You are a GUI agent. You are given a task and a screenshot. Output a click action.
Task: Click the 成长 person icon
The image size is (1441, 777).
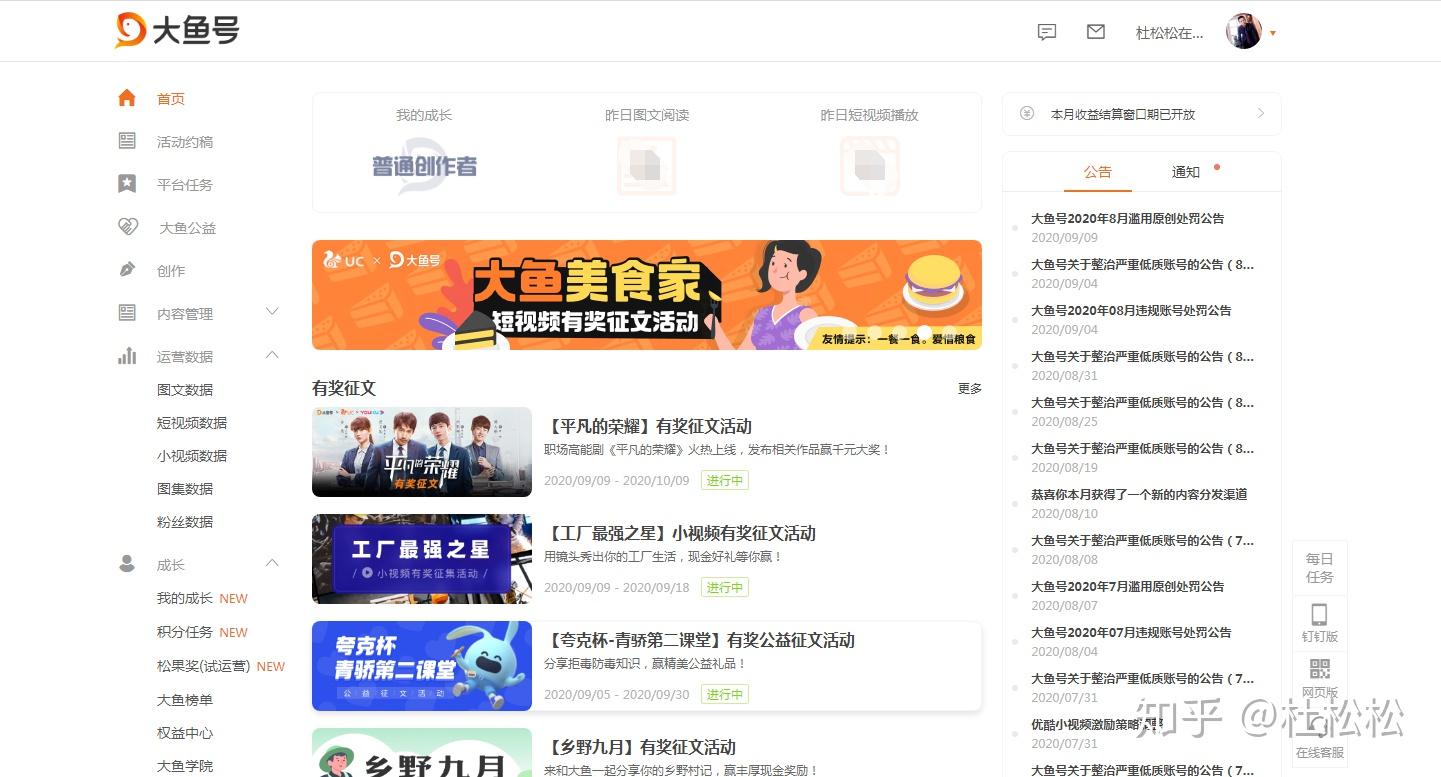point(127,564)
